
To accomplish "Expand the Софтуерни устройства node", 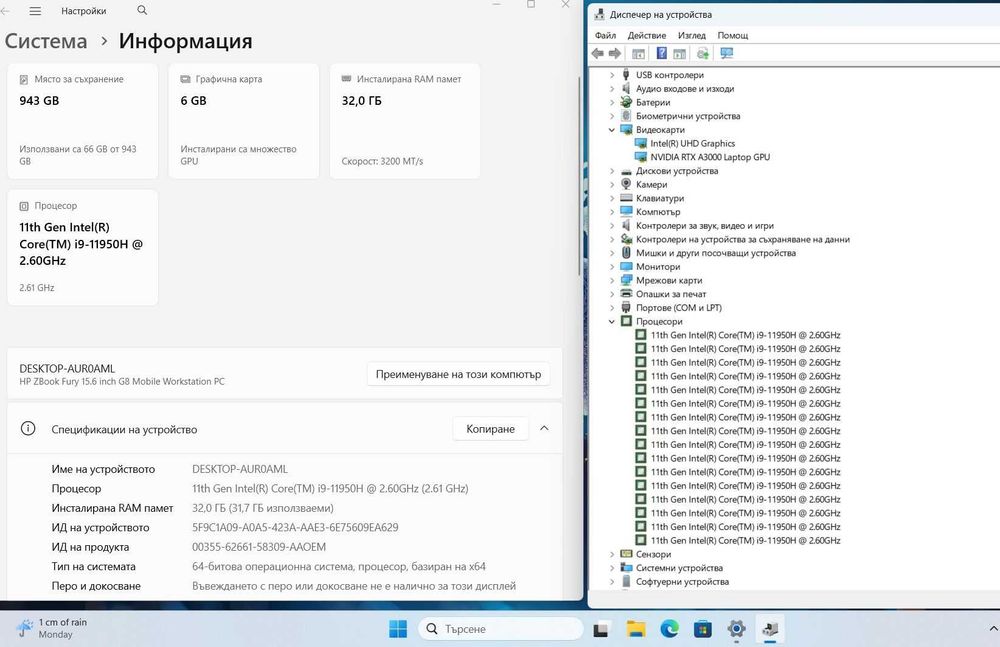I will [x=612, y=581].
